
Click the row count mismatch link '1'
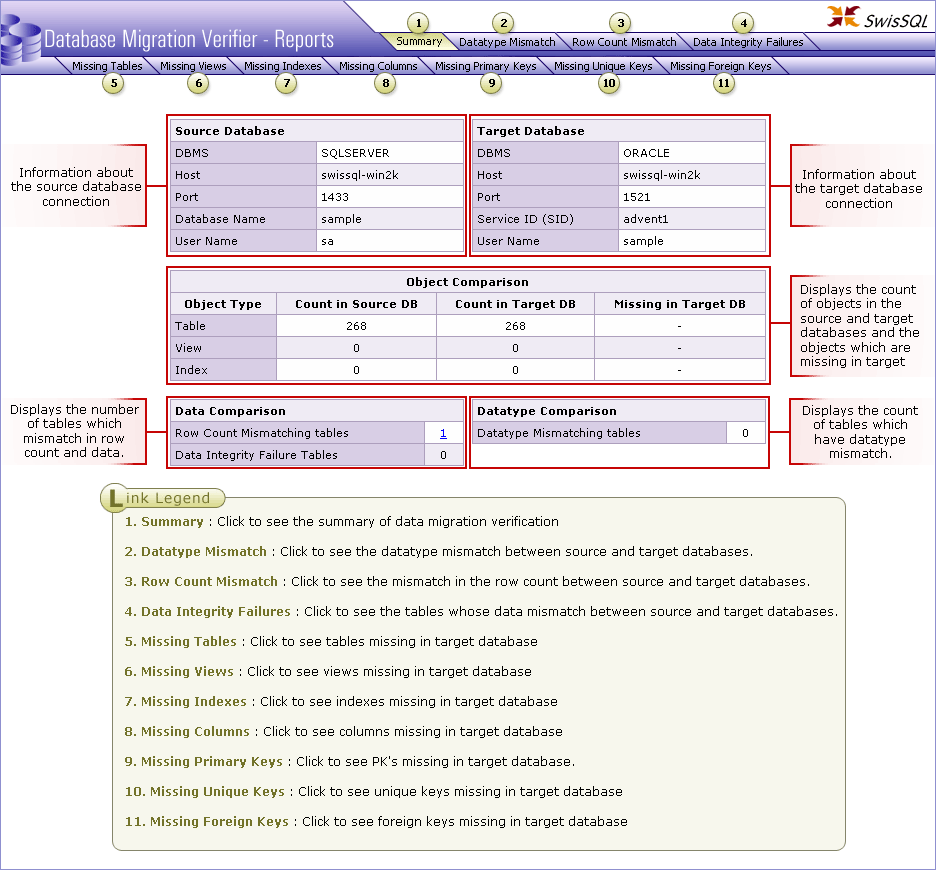(x=443, y=433)
